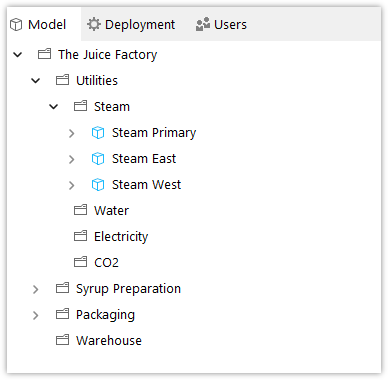This screenshot has width=388, height=380.
Task: Collapse The Juice Factory node
Action: coord(18,54)
